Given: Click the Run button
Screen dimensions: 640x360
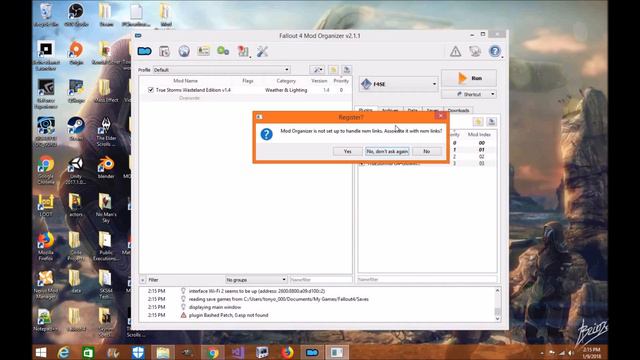Looking at the screenshot, I should coord(469,78).
